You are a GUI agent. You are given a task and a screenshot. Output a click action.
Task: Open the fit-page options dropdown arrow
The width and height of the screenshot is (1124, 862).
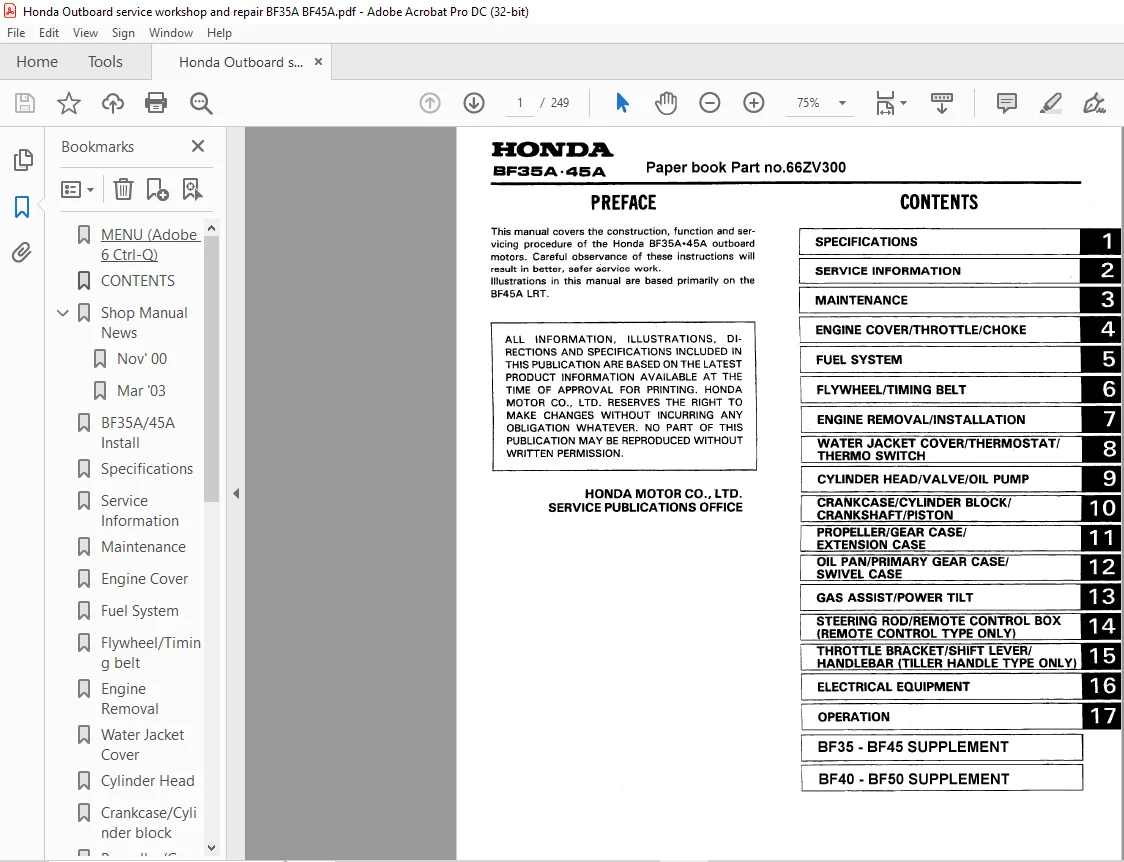[x=903, y=103]
